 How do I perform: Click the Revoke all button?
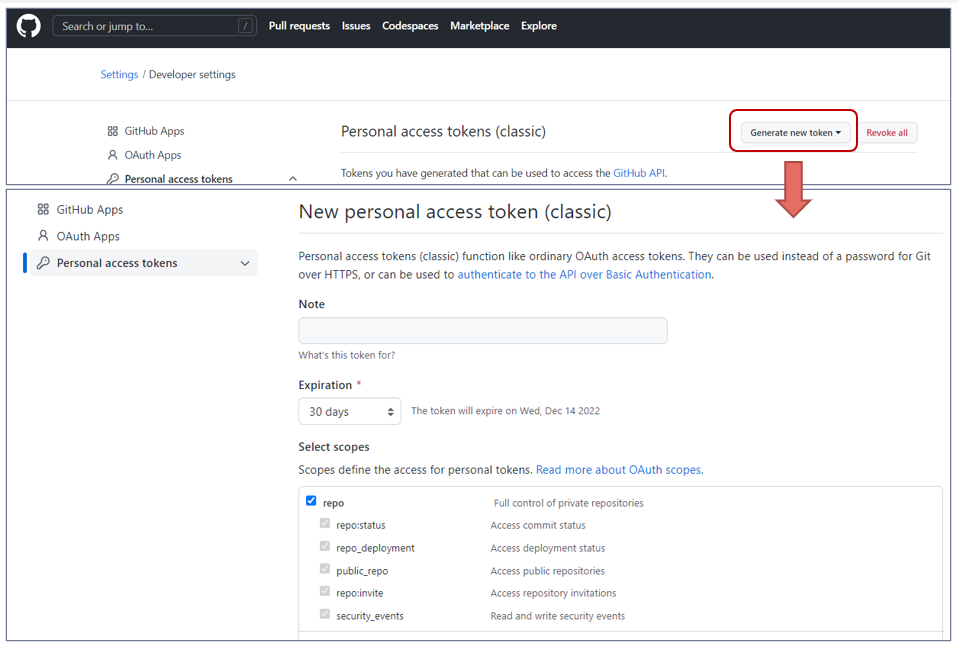tap(887, 132)
